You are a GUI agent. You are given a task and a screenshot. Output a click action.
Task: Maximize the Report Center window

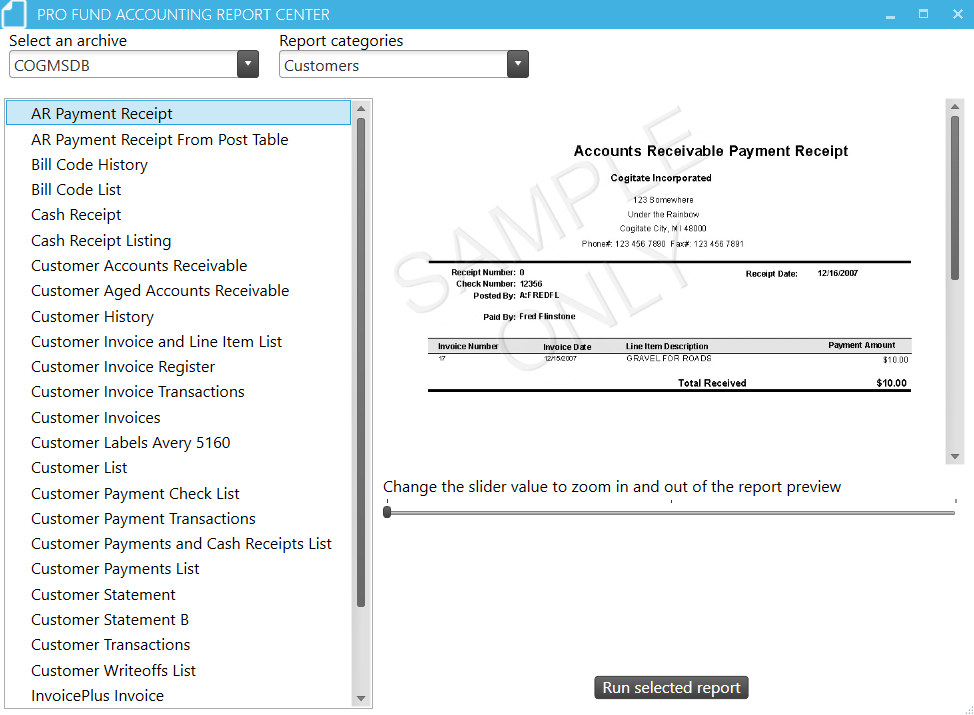click(x=924, y=14)
